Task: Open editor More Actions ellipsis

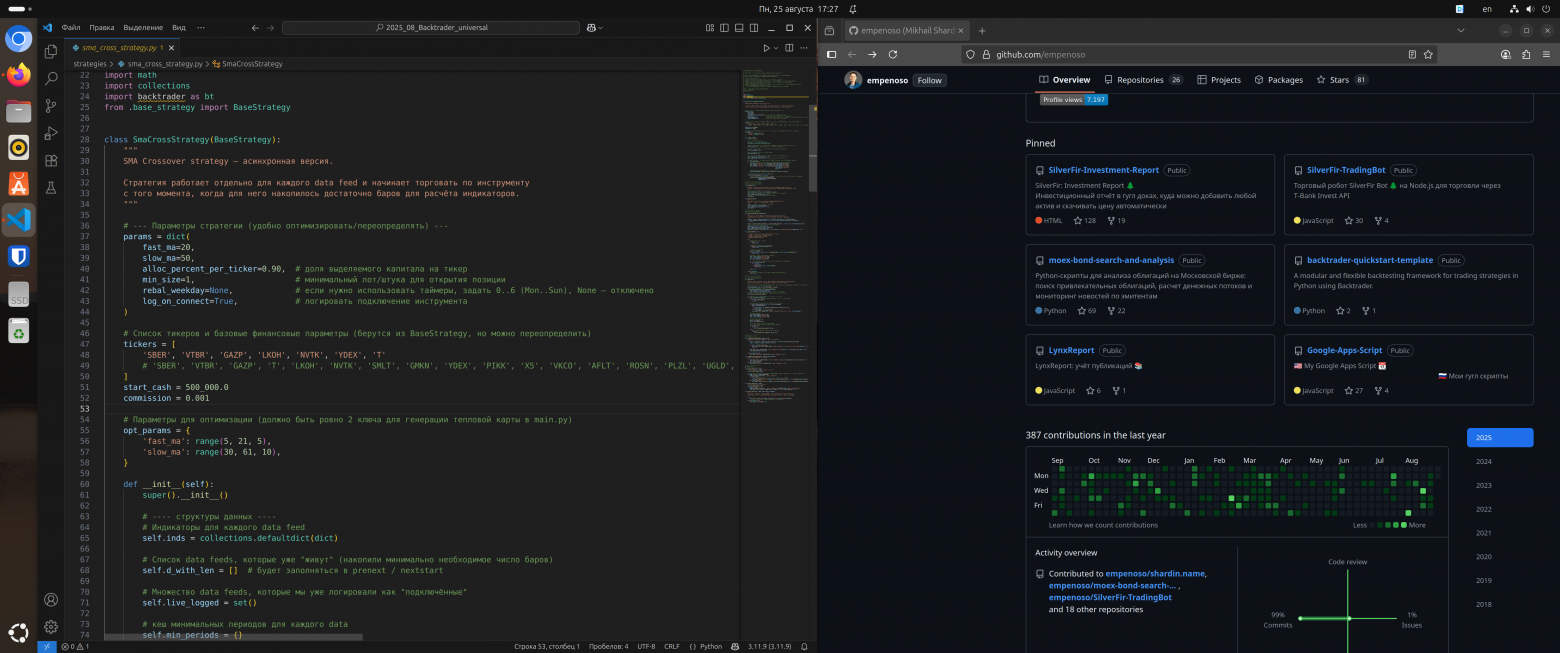Action: [805, 48]
